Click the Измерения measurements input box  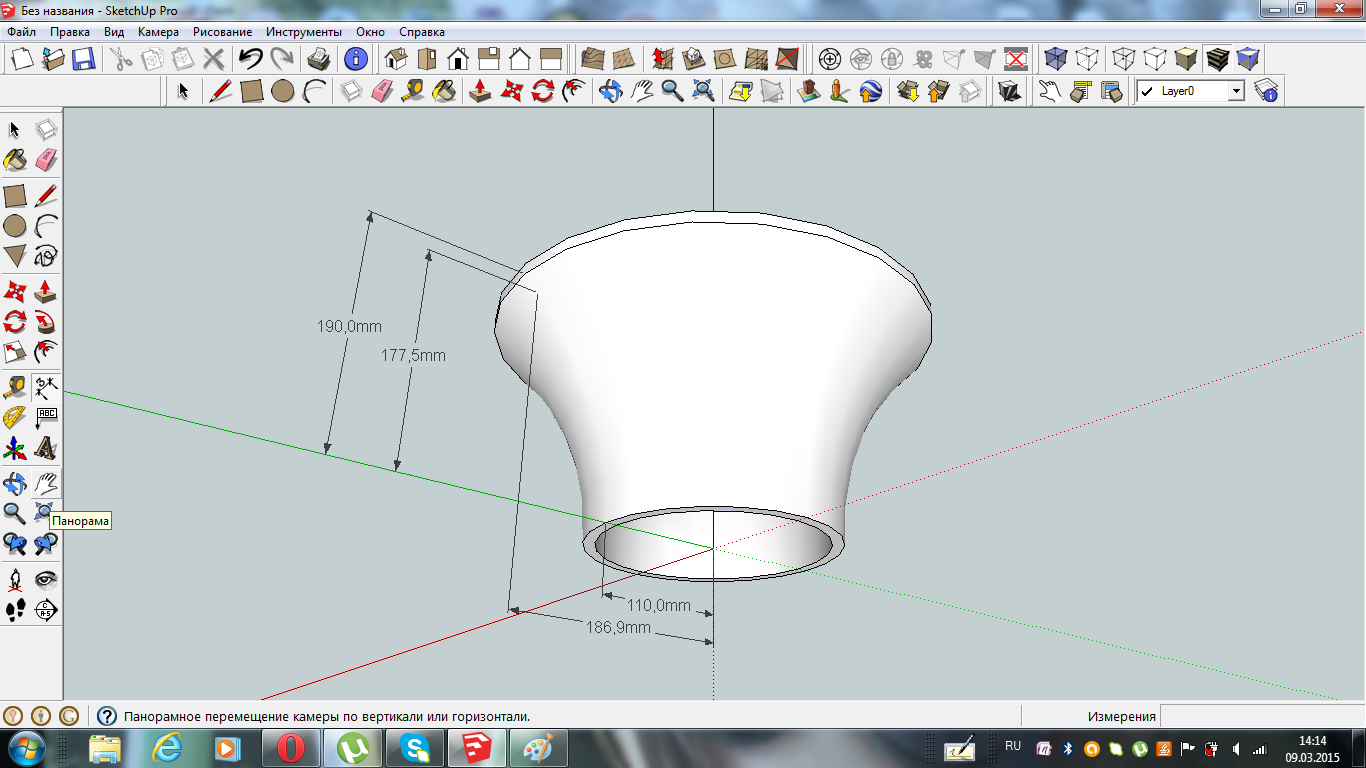click(1260, 716)
